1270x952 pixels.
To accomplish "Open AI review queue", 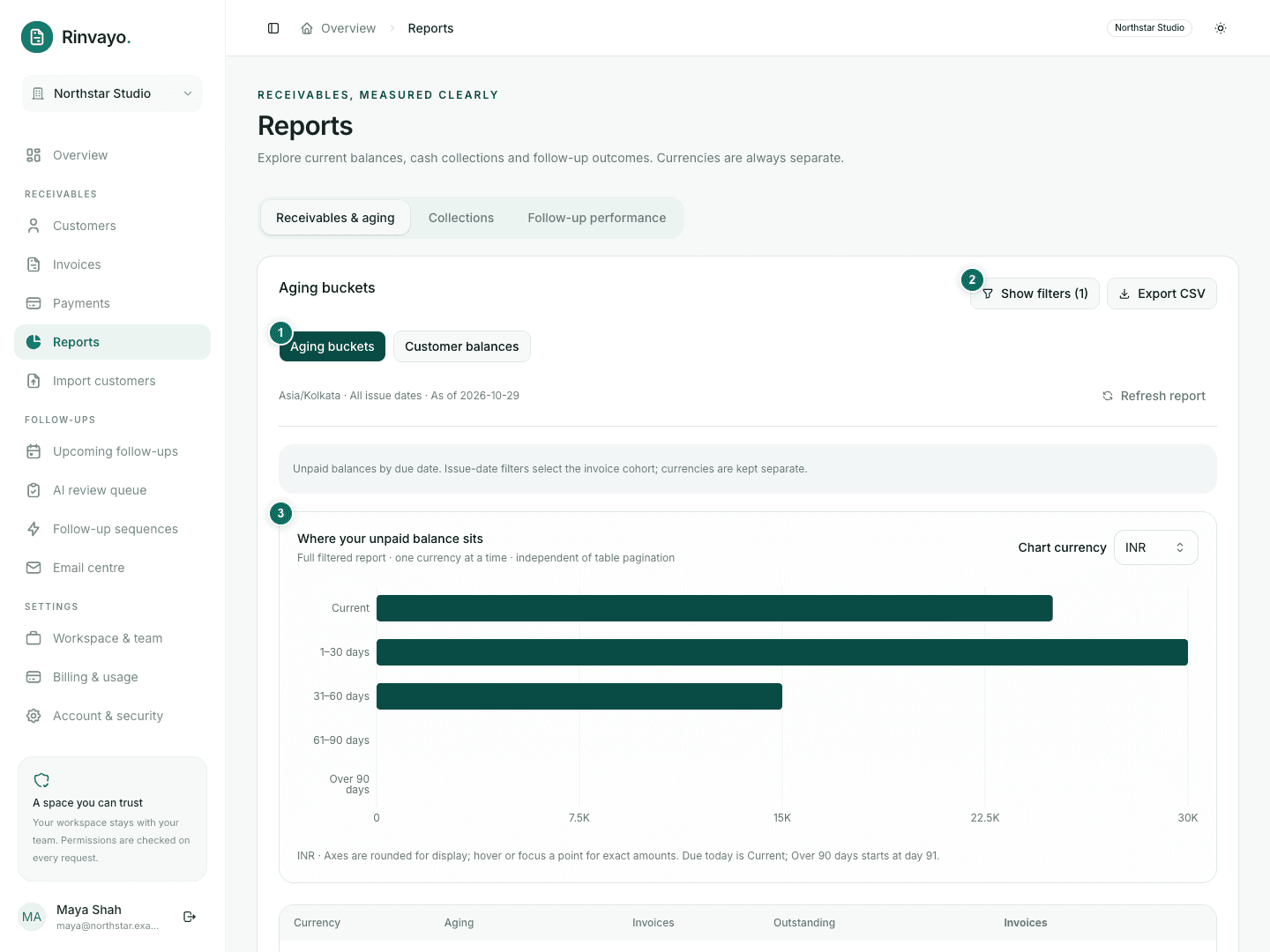I will coord(112,490).
